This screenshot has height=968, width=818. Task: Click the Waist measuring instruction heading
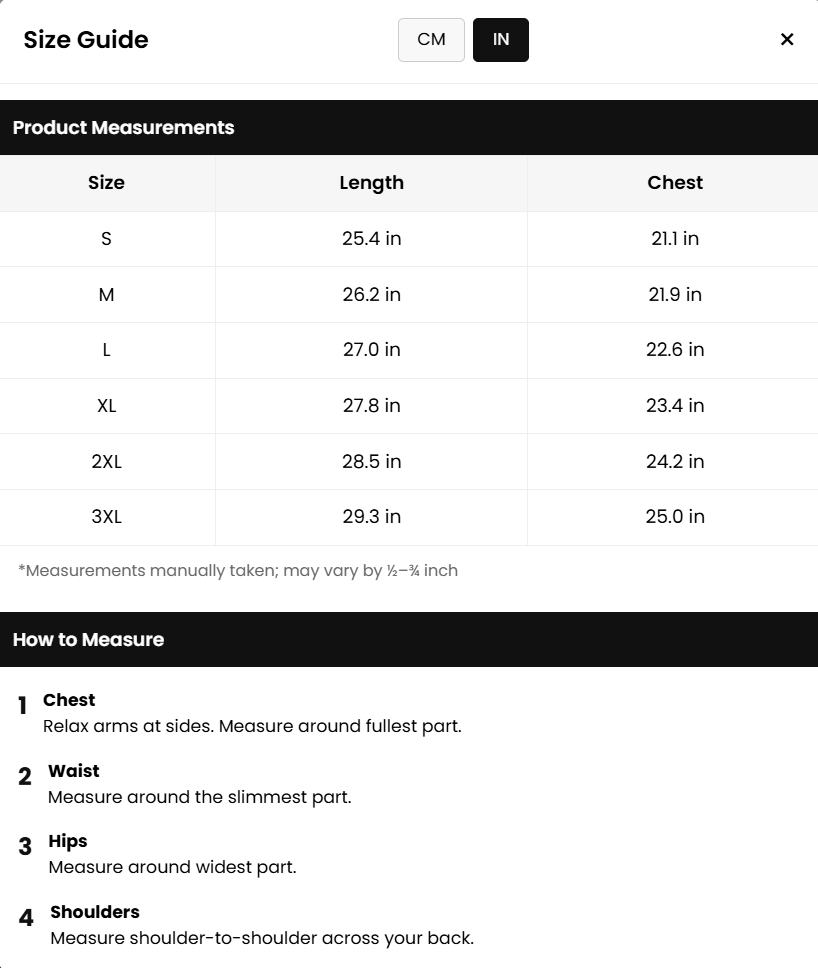(74, 771)
